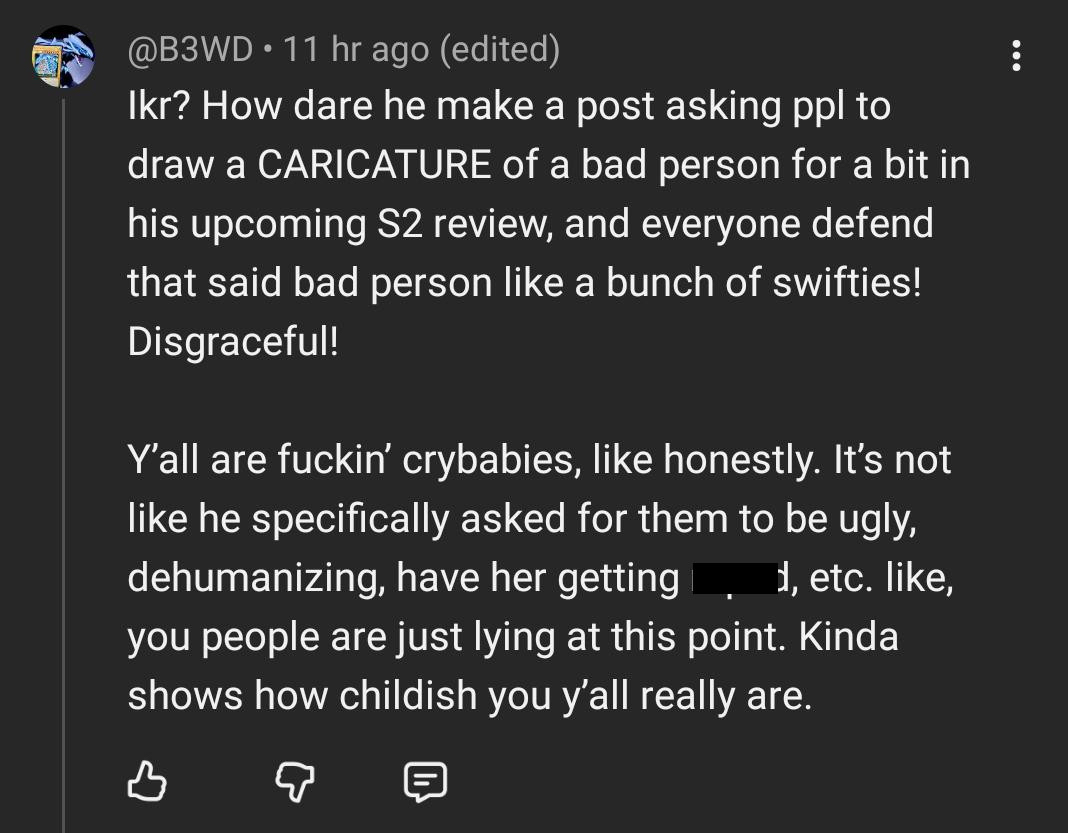Open the @B3WD profile avatar

63,57
